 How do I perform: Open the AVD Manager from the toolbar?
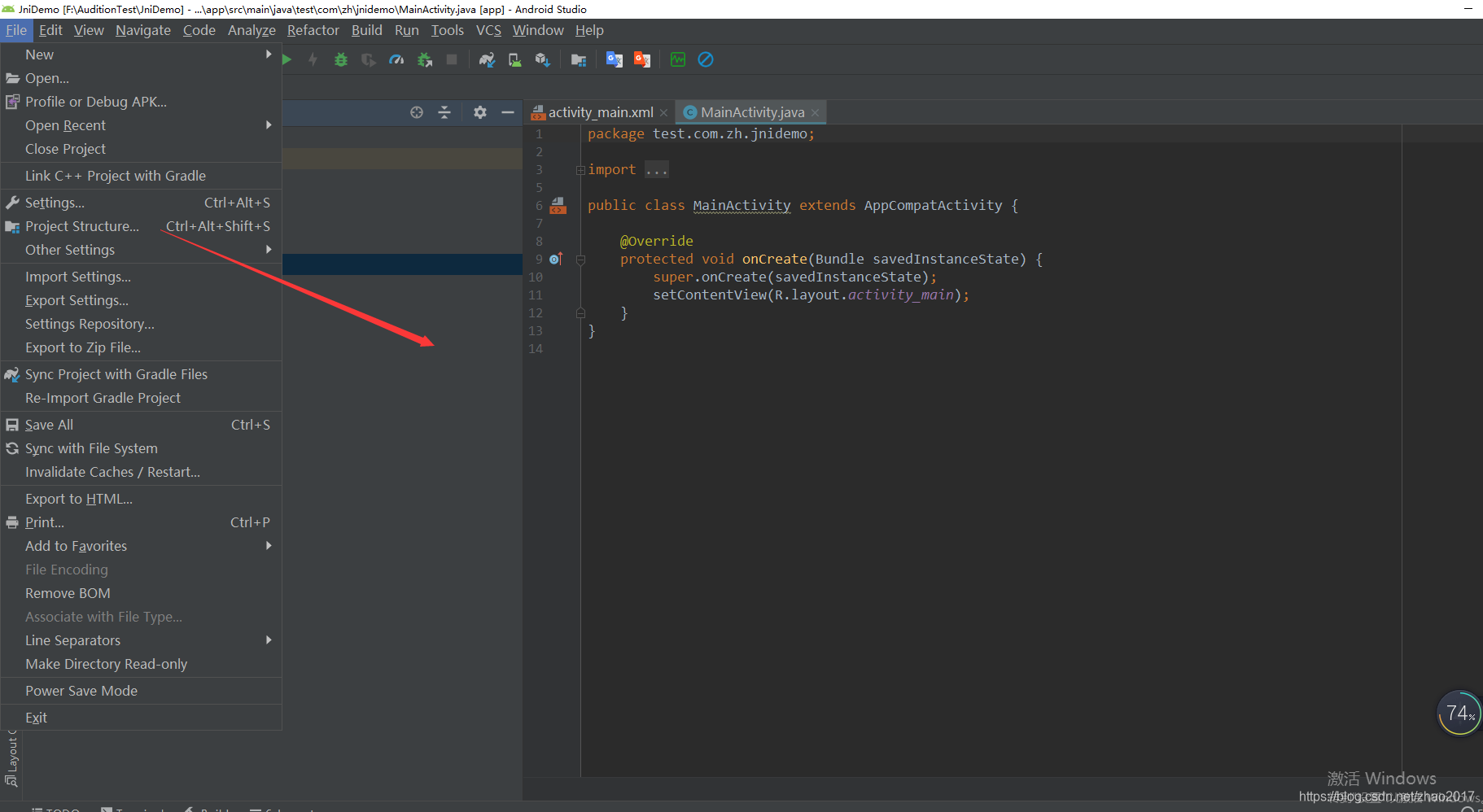(x=514, y=59)
